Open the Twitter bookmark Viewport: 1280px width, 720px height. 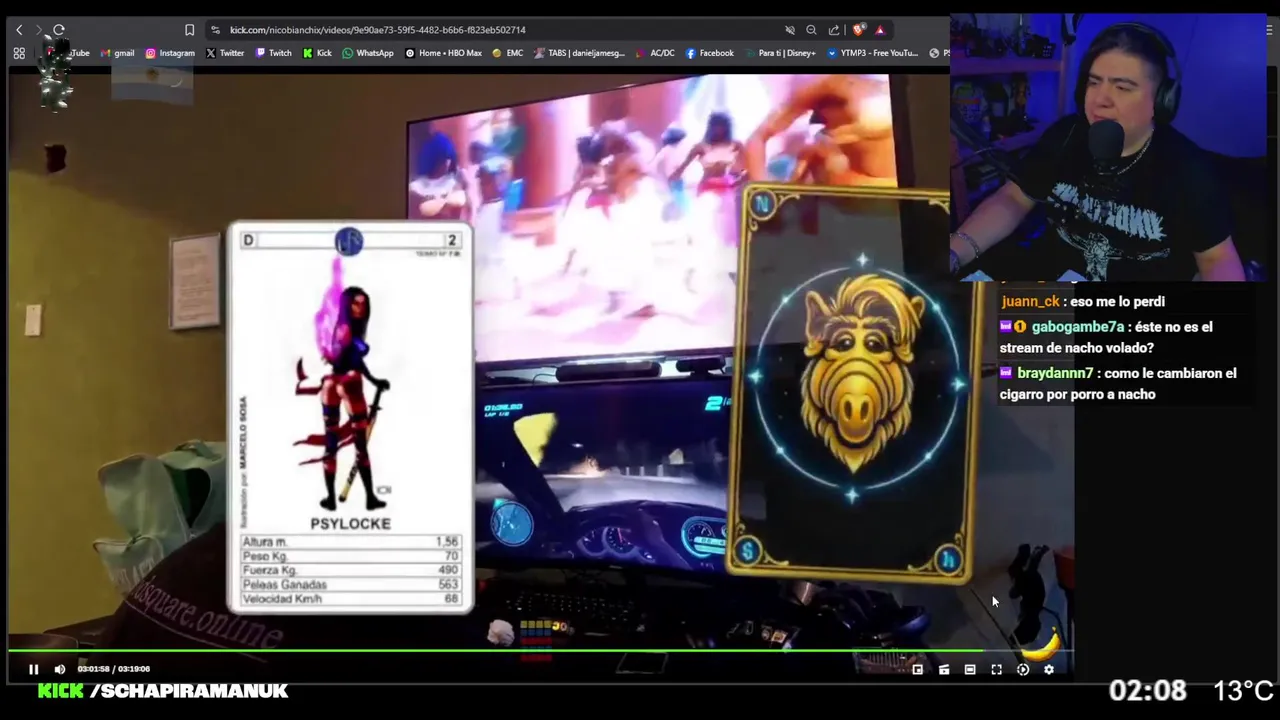click(x=225, y=53)
